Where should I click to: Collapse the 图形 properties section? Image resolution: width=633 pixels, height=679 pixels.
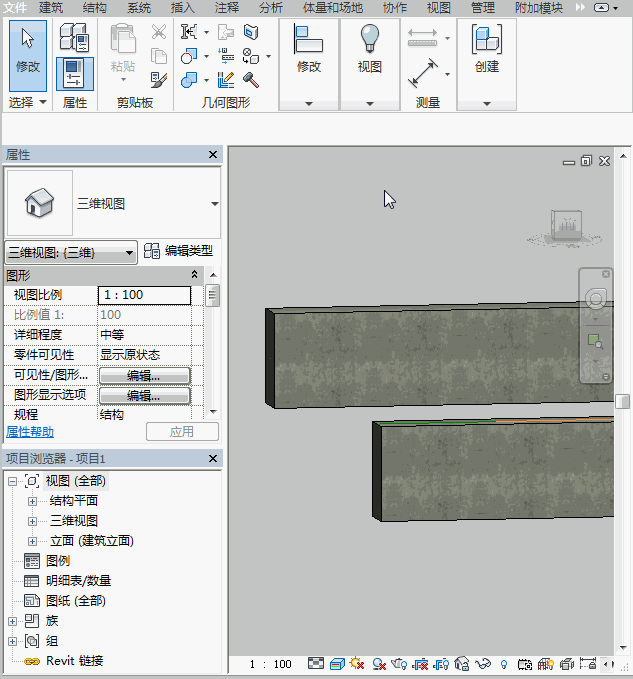pos(195,274)
